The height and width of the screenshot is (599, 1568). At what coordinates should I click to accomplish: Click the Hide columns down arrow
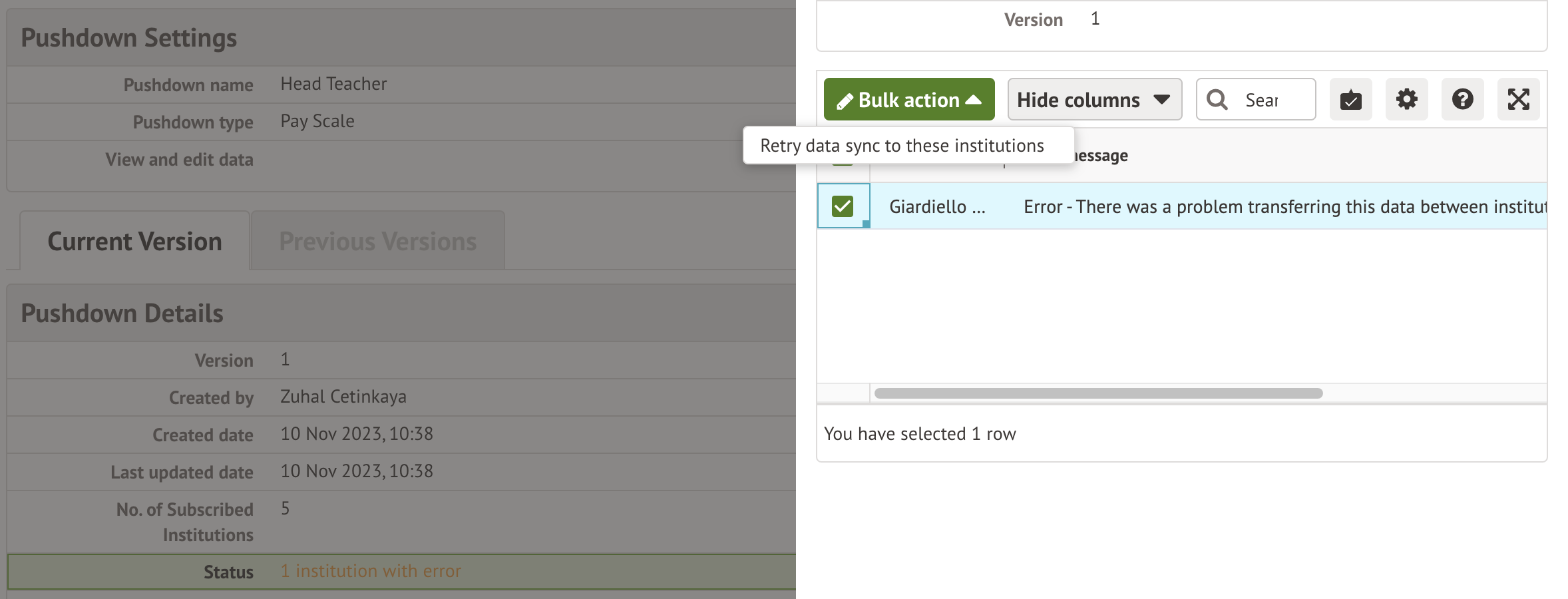1162,100
